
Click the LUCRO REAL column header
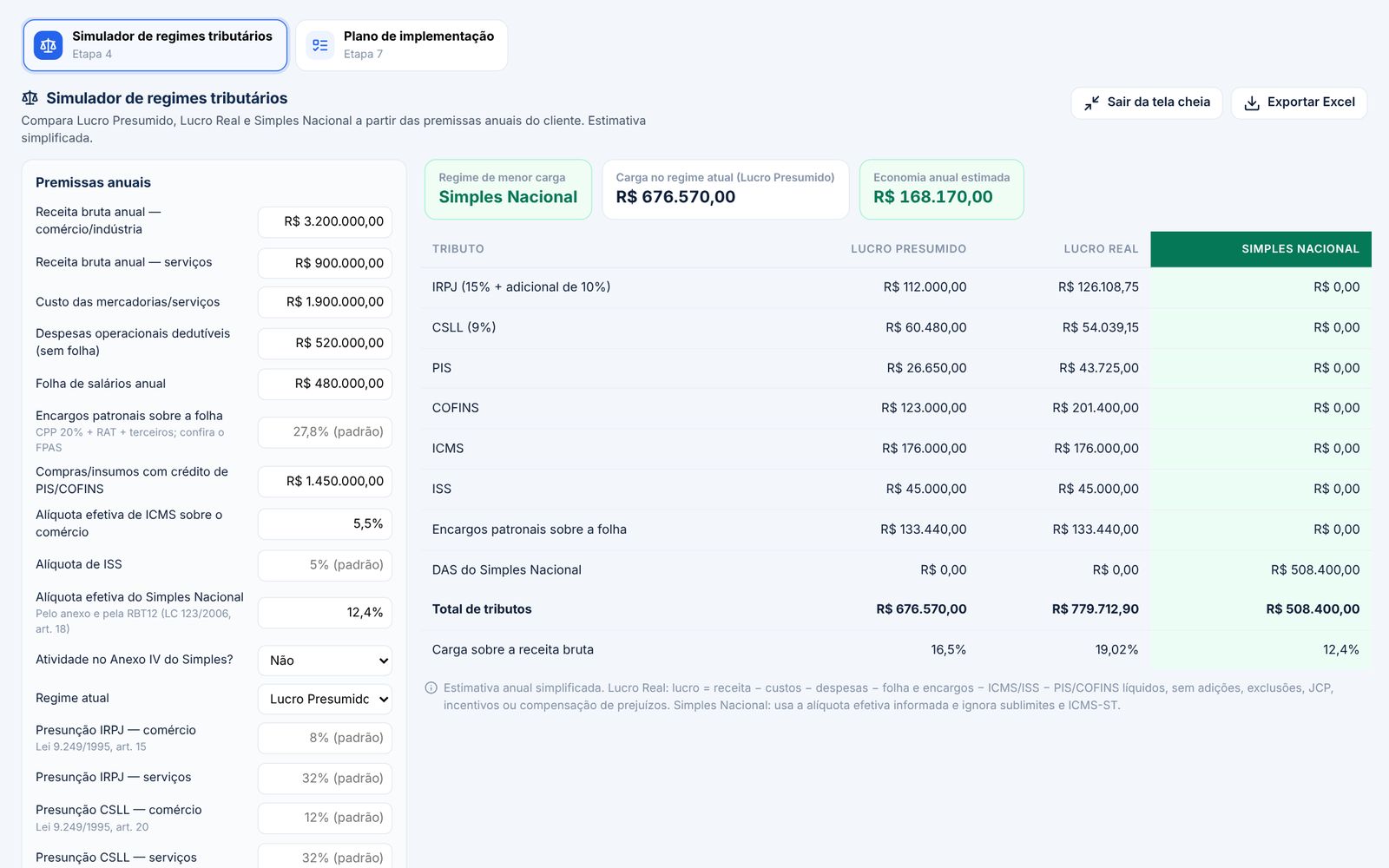[x=1101, y=249]
